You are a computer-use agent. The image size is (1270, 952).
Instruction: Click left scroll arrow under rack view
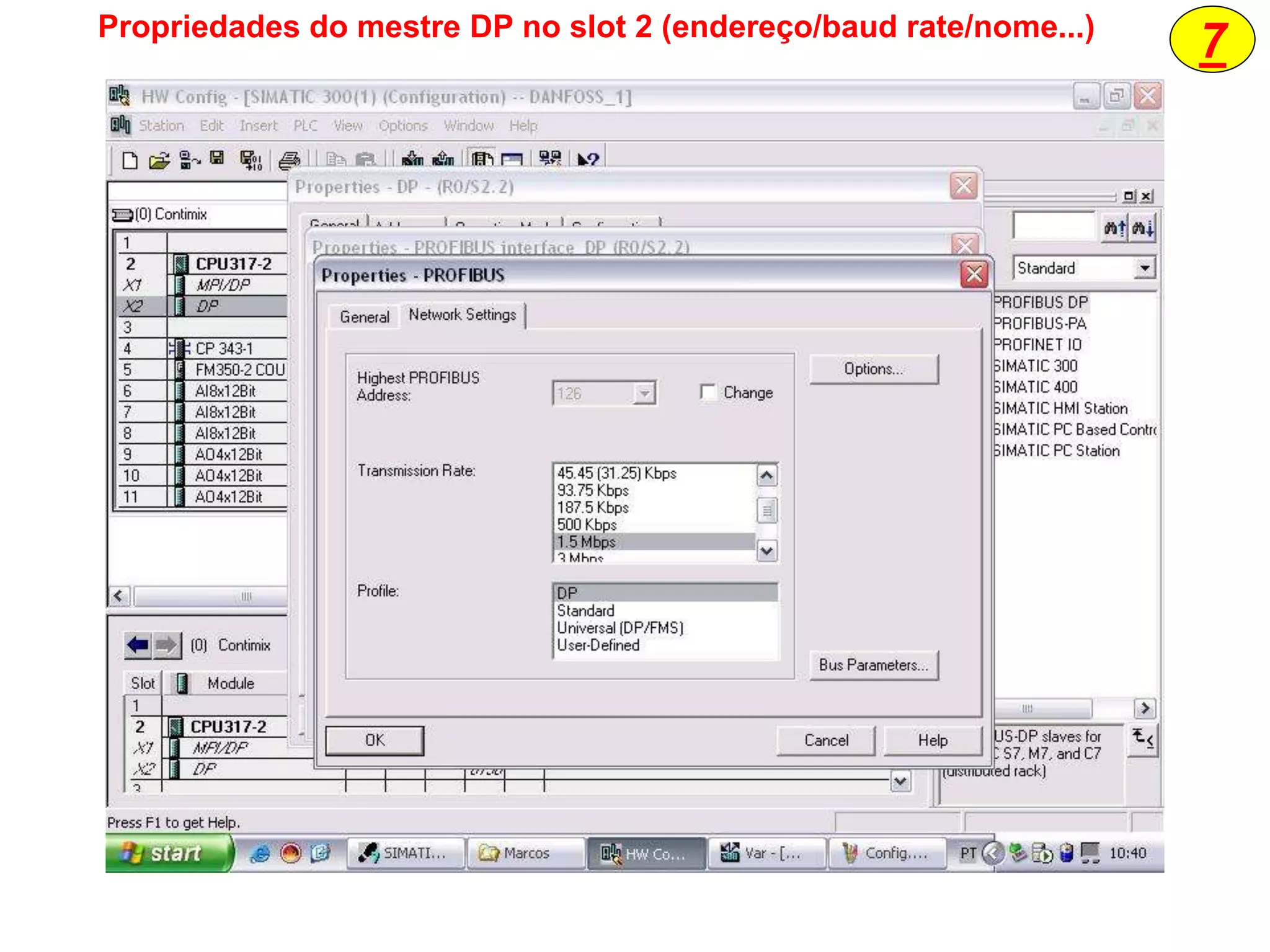[119, 596]
